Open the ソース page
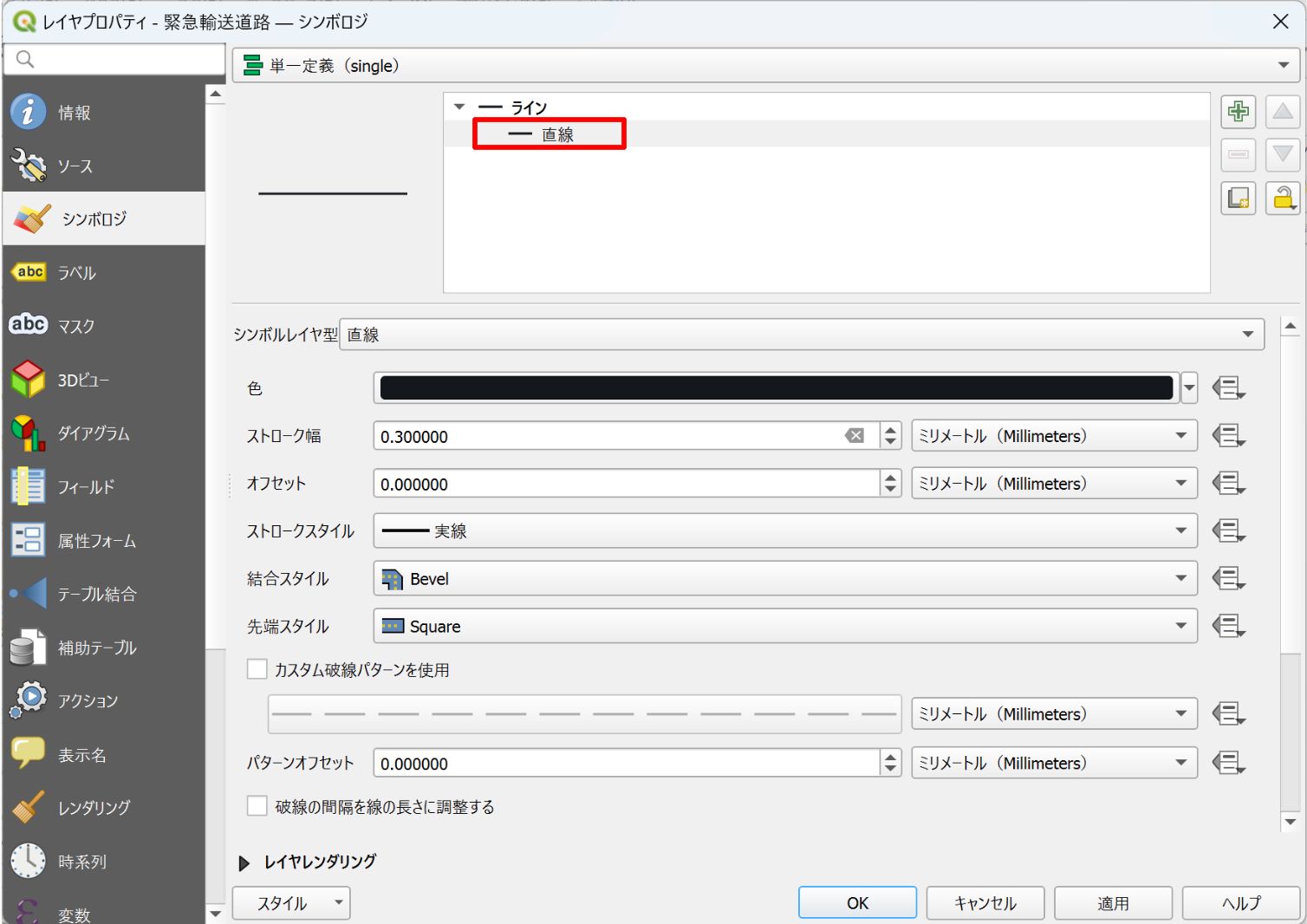1307x924 pixels. 104,166
